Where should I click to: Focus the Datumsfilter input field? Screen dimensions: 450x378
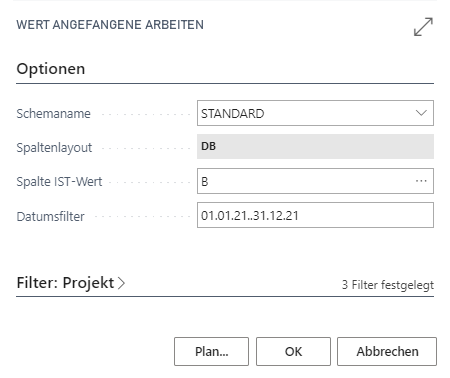(315, 215)
